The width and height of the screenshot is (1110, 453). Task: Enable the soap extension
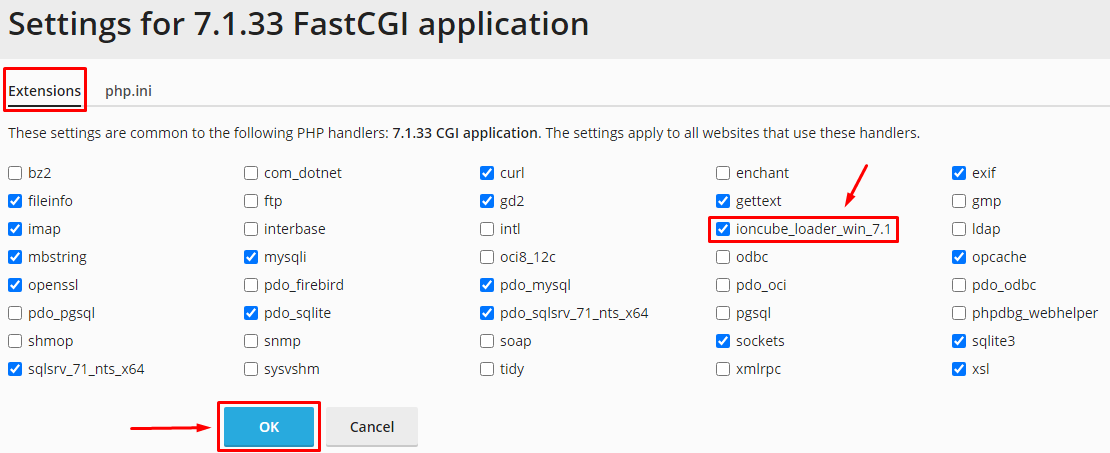487,341
